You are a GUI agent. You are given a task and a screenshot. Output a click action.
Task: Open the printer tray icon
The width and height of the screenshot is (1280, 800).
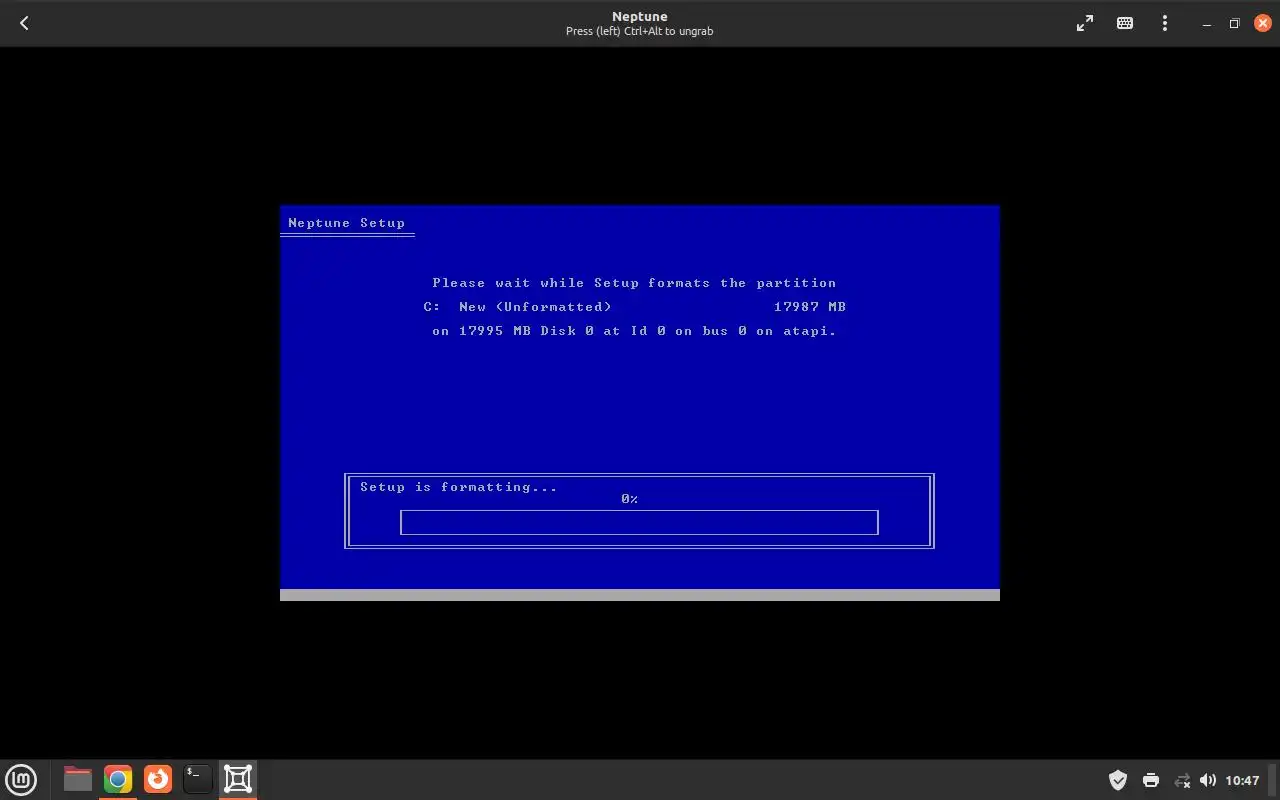pyautogui.click(x=1150, y=780)
